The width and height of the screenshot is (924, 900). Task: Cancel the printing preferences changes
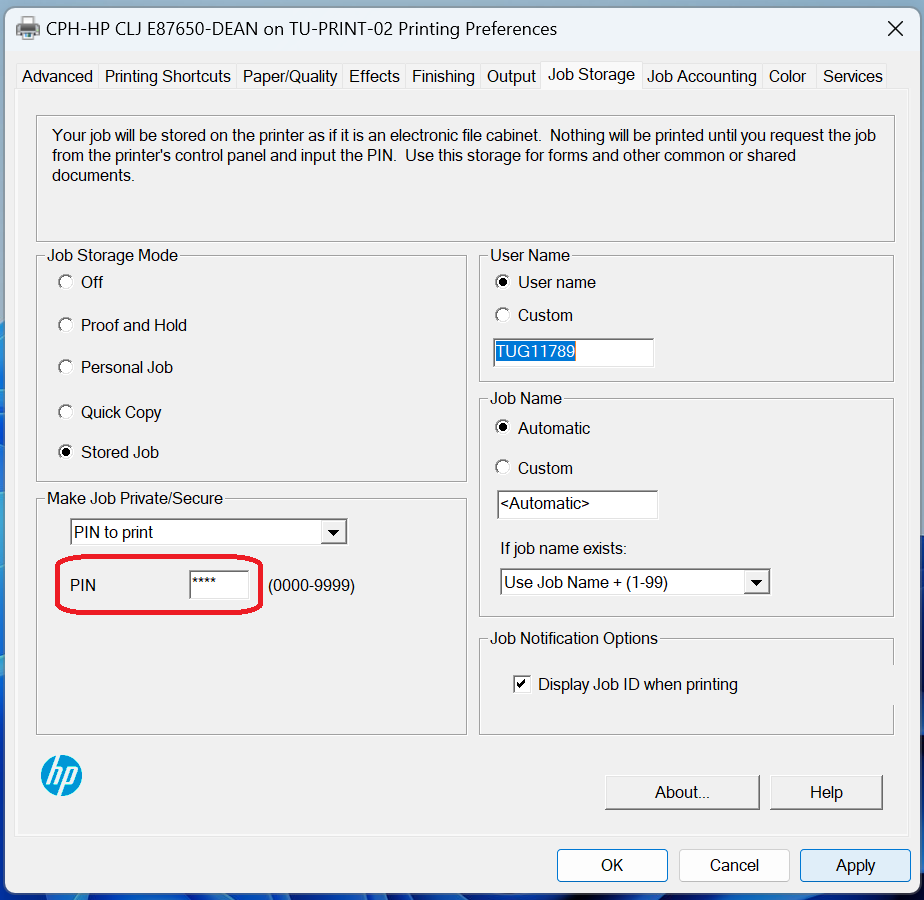(734, 865)
